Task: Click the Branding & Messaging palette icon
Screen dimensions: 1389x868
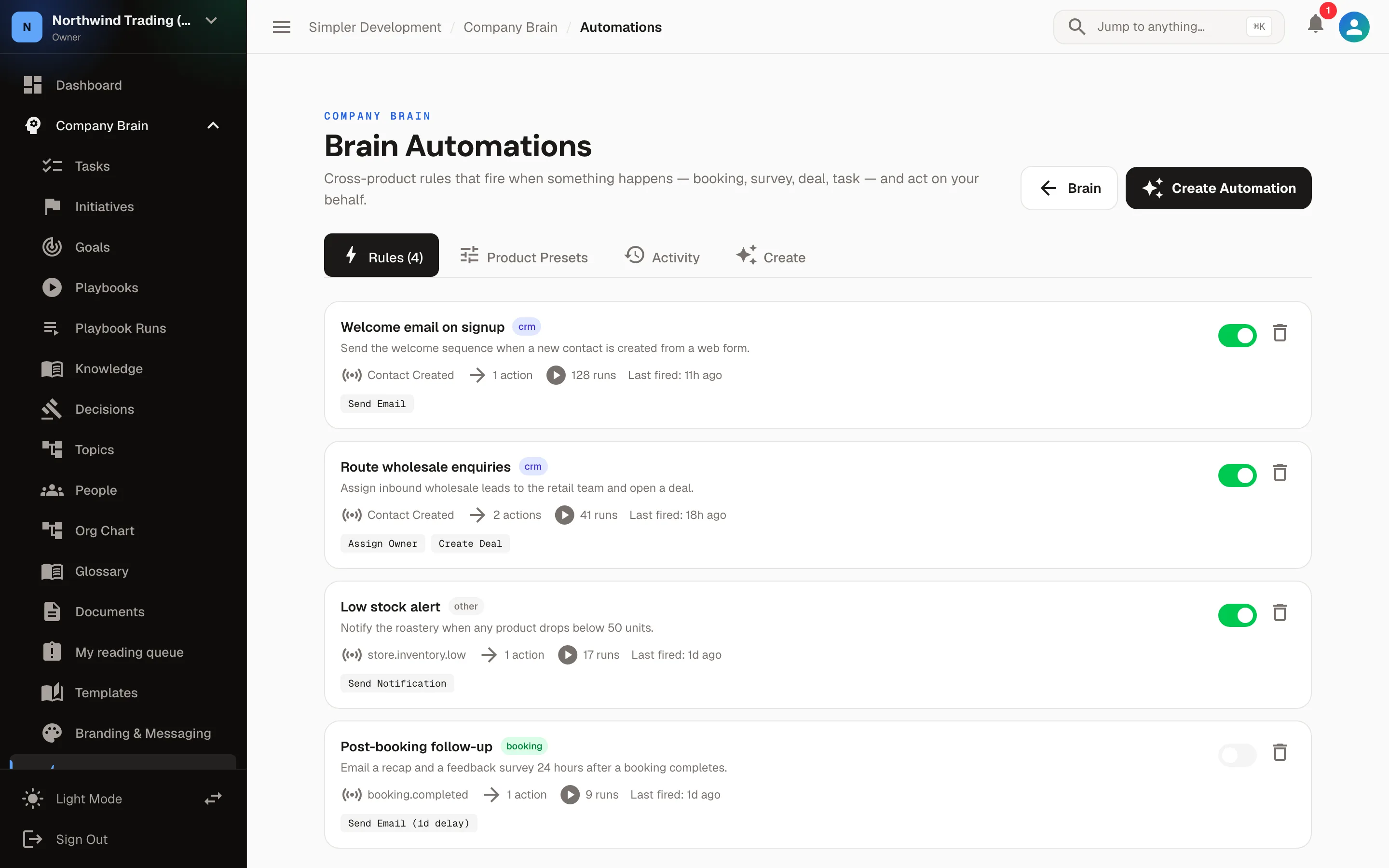Action: coord(52,733)
